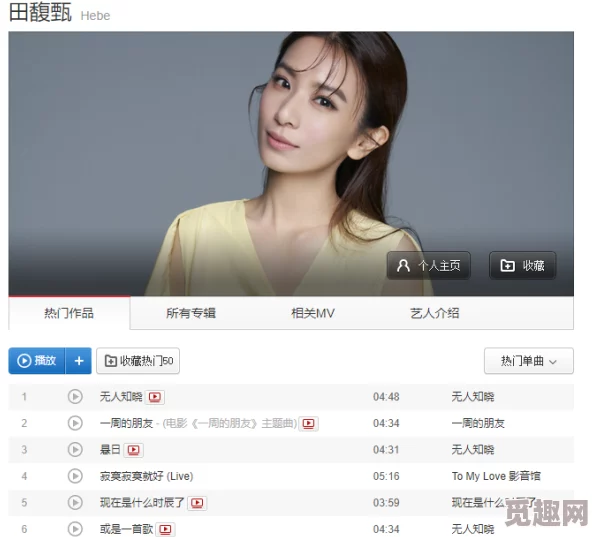Play the song 无人知晓 in row 1
Viewport: 594px width, 537px height.
pos(75,397)
